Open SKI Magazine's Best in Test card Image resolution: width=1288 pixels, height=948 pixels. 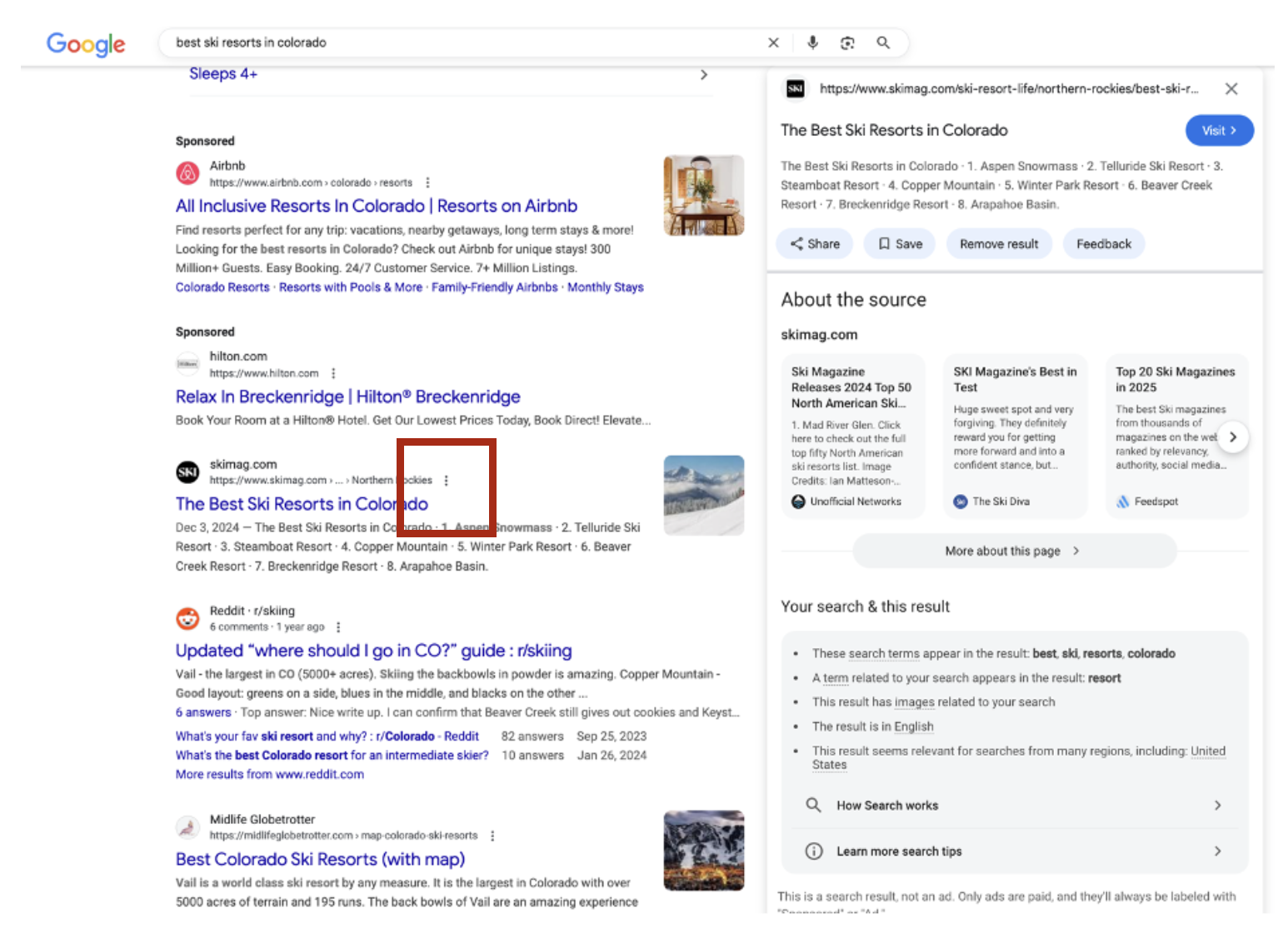[x=1016, y=437]
